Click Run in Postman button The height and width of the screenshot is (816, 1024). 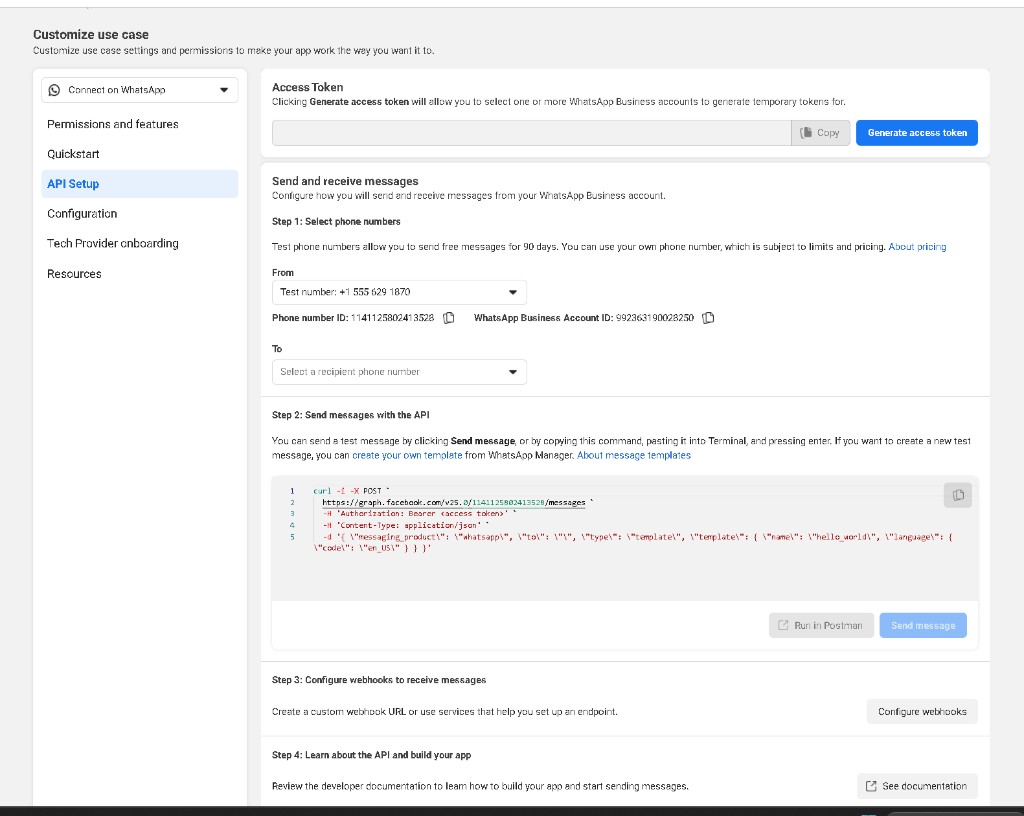821,625
